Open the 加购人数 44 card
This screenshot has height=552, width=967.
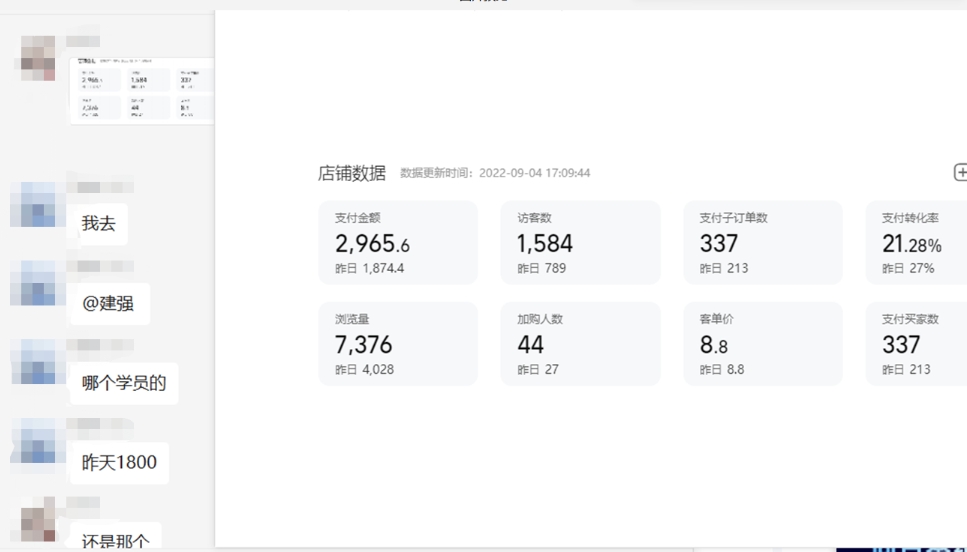[x=580, y=344]
